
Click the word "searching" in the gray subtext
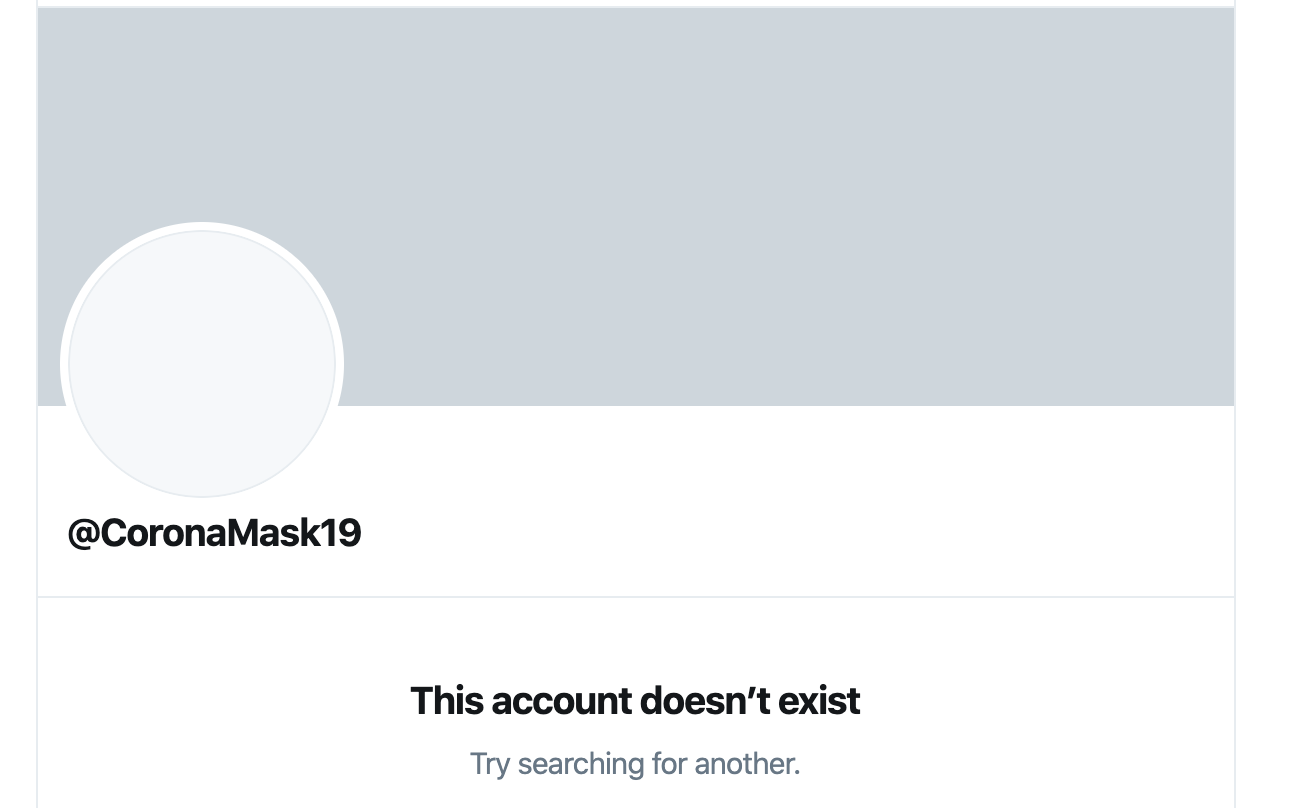tap(581, 765)
